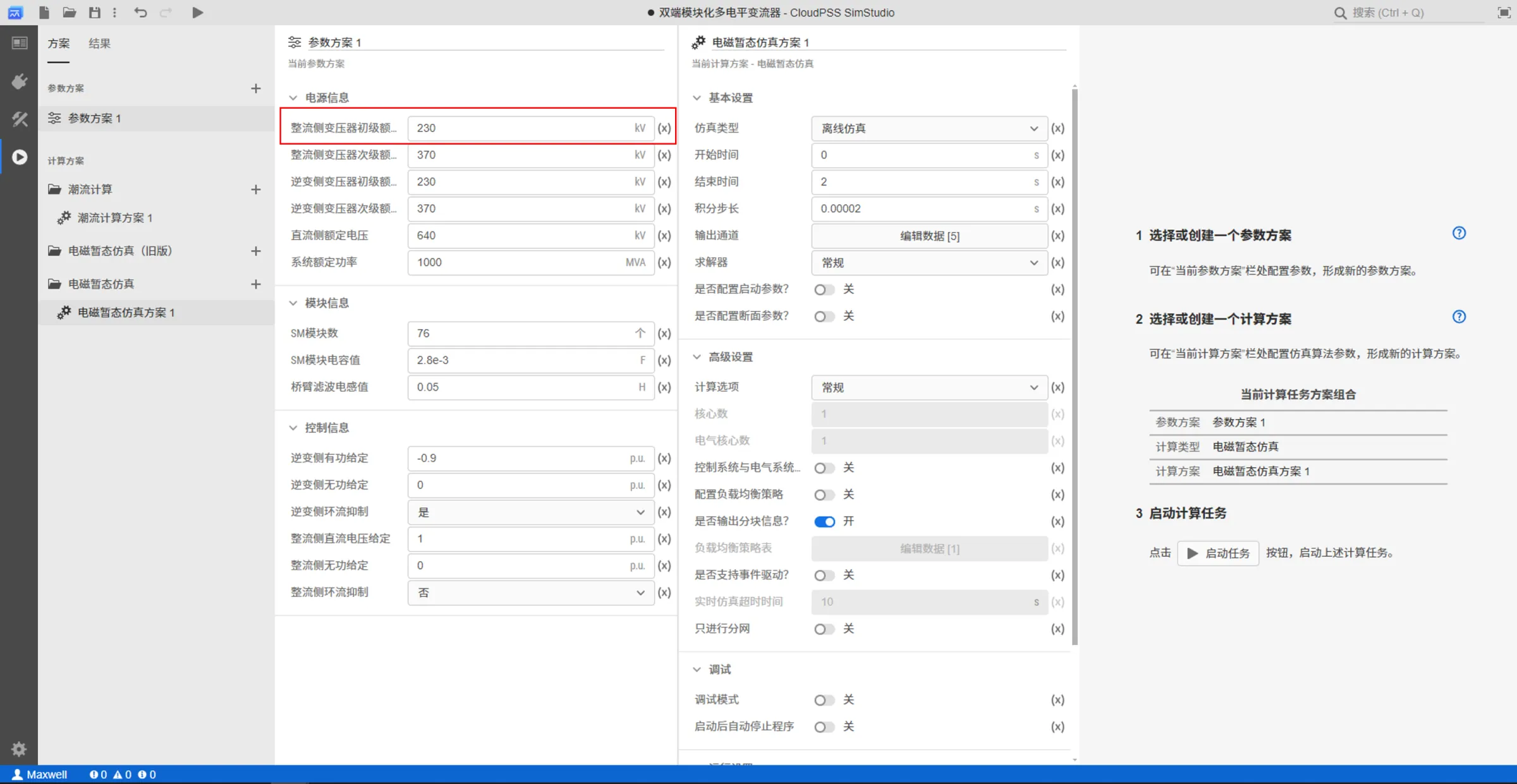Open the 计算选项 dropdown
The height and width of the screenshot is (784, 1517).
pyautogui.click(x=929, y=387)
